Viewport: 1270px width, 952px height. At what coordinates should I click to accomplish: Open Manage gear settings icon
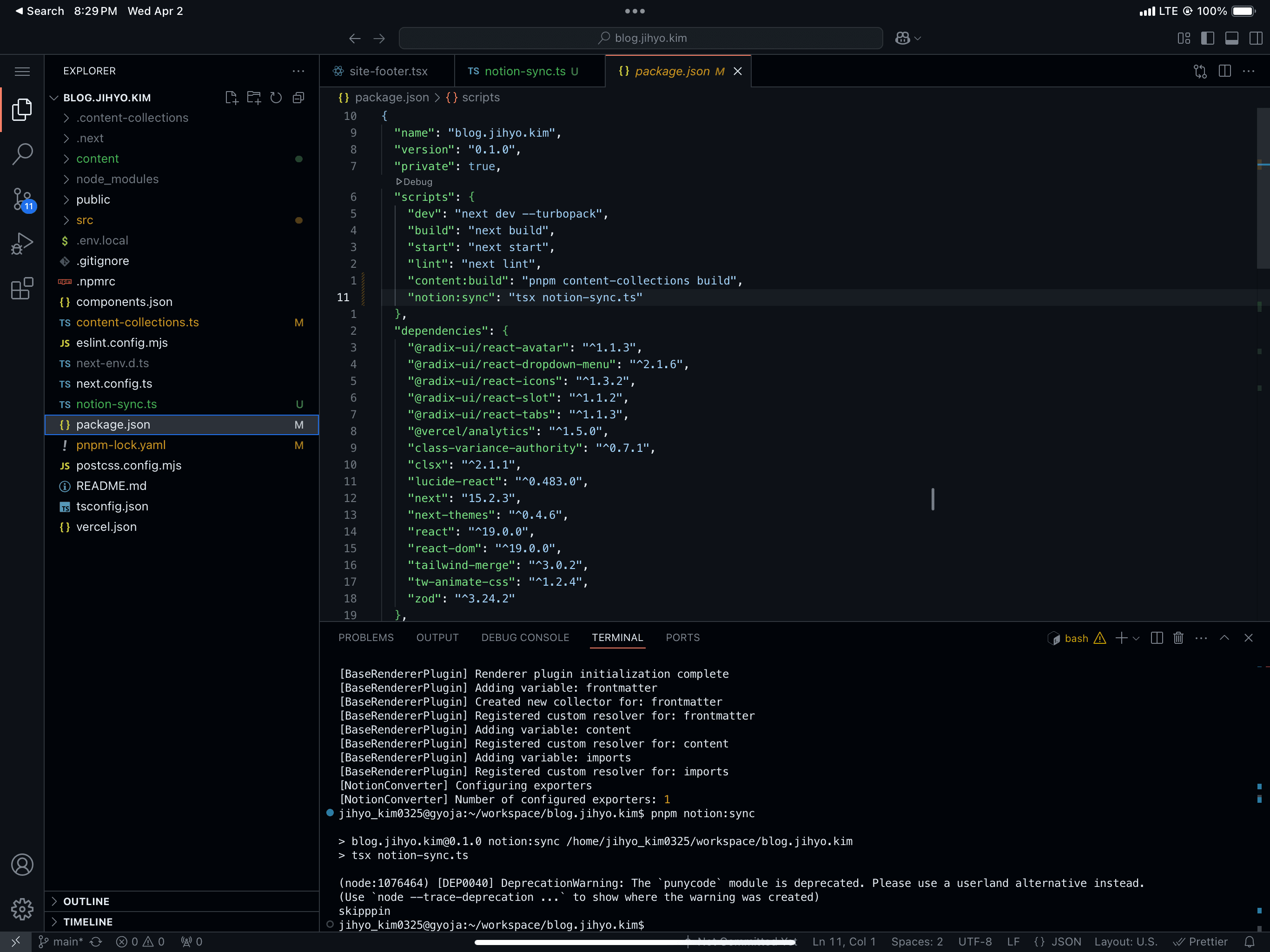point(22,909)
